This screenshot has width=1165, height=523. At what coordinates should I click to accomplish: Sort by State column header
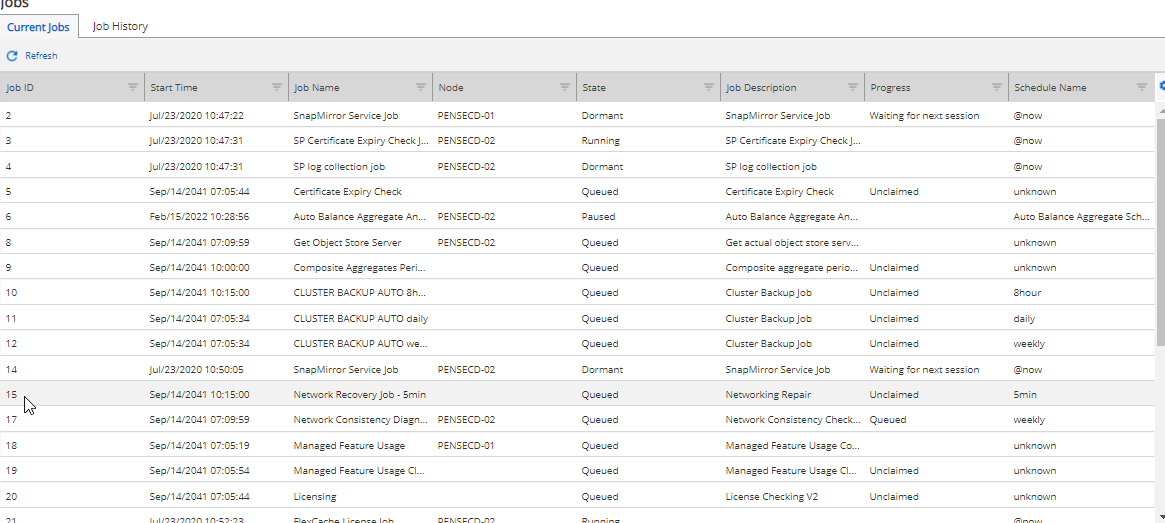point(594,88)
